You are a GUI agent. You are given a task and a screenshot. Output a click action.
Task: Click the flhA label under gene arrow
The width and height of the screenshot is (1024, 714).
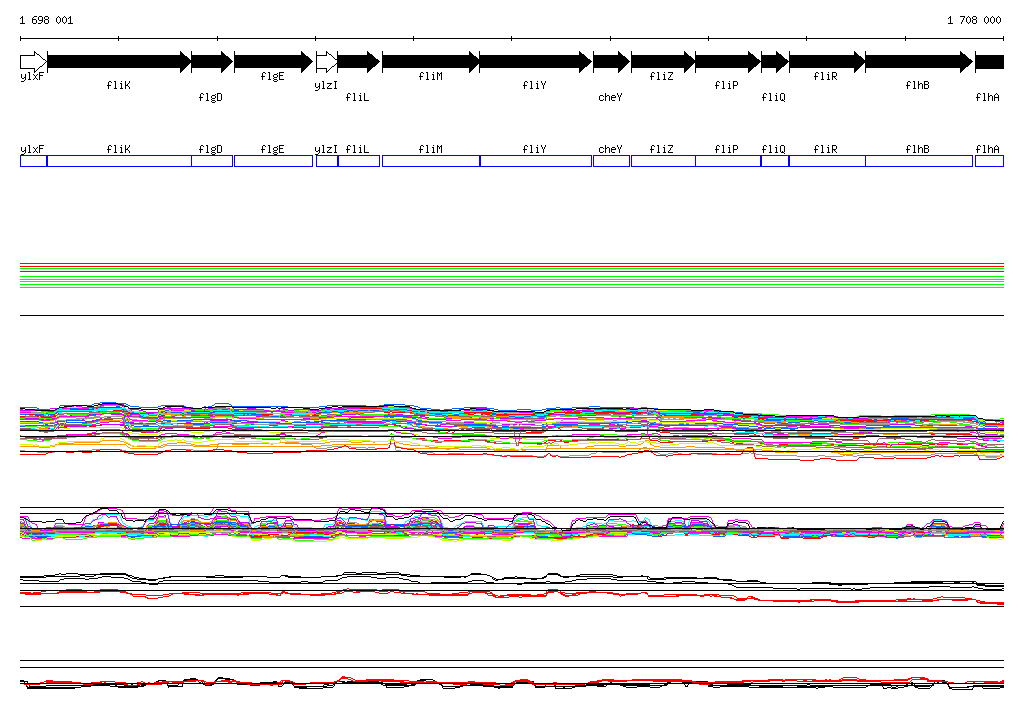click(x=987, y=97)
